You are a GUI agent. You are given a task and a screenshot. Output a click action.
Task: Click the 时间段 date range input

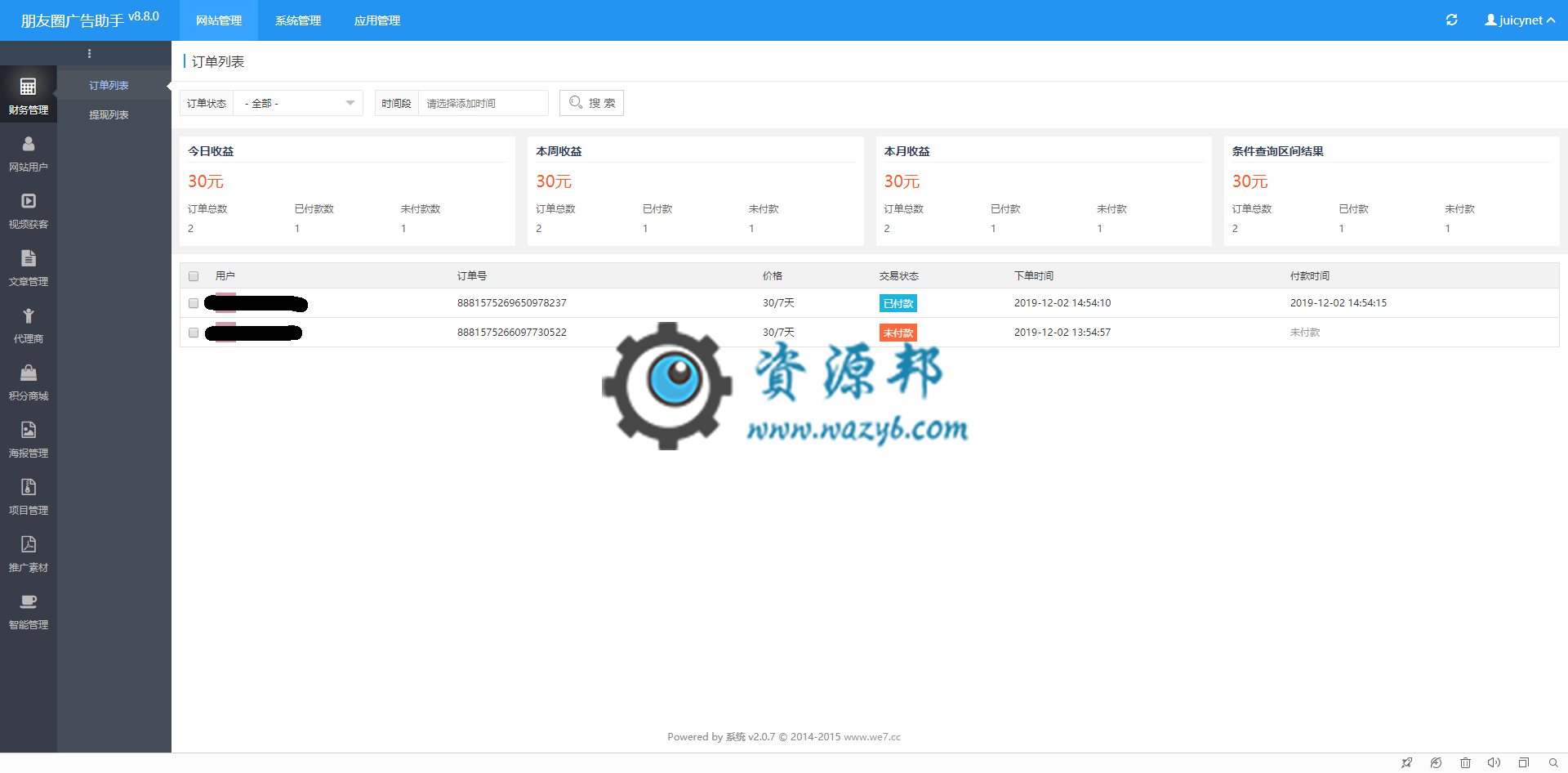(x=483, y=103)
